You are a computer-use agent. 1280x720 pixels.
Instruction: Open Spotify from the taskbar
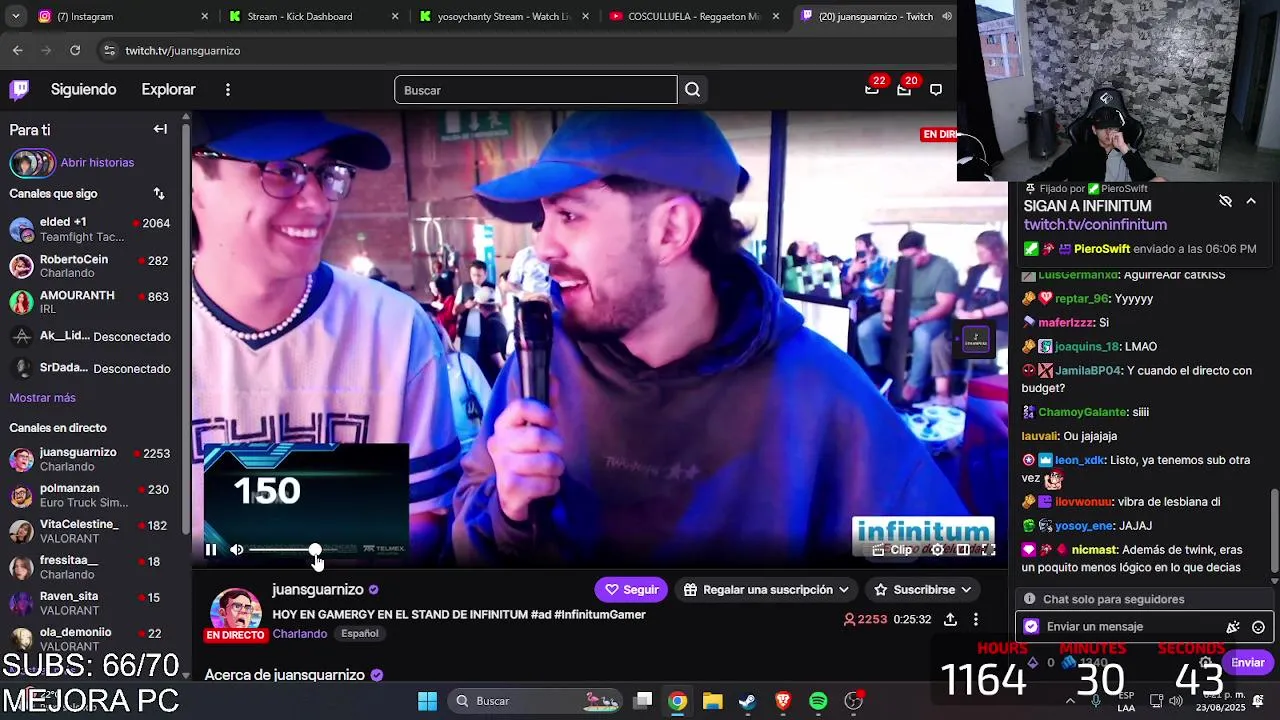click(818, 701)
